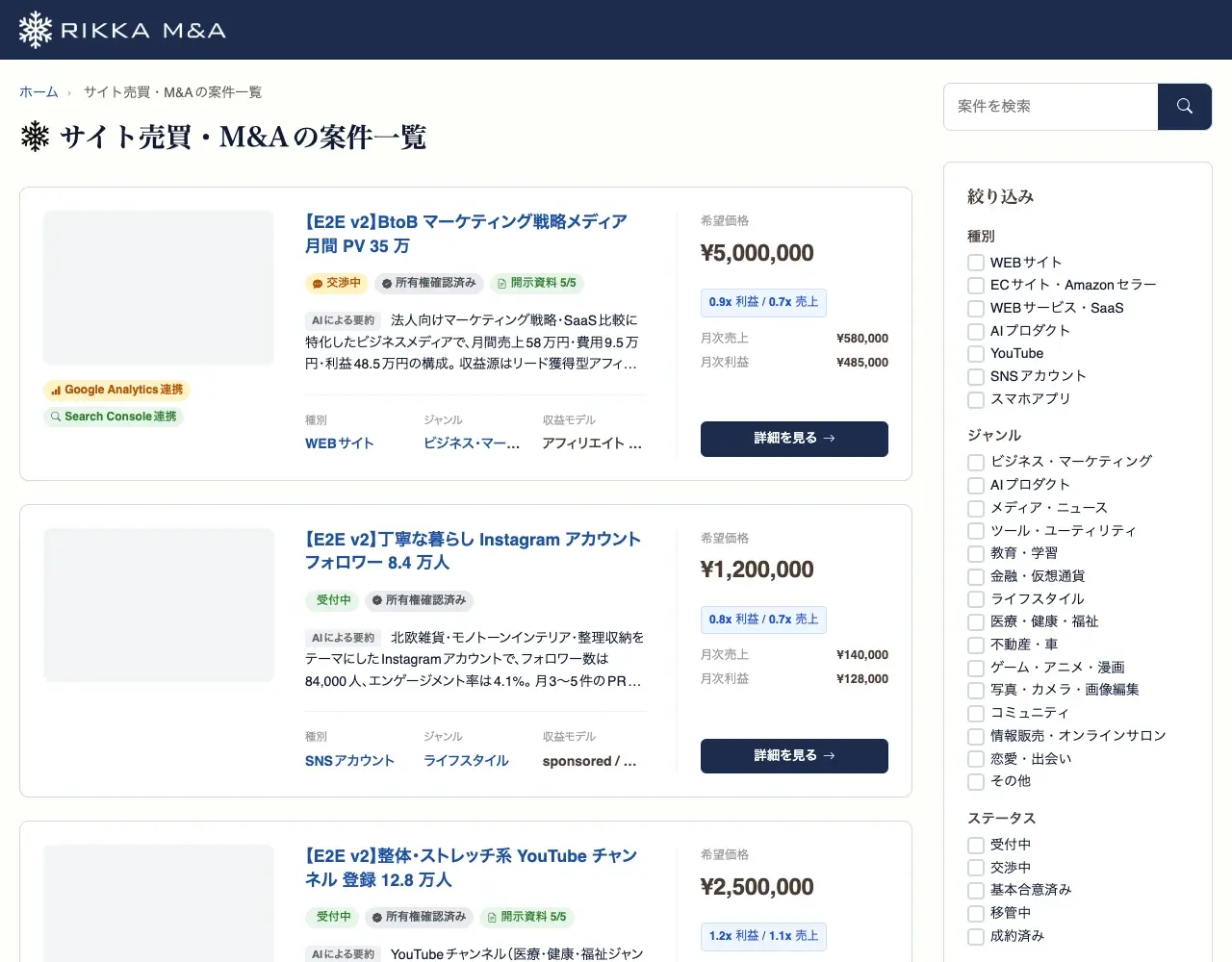Check 受付中 status filter checkbox

point(976,845)
